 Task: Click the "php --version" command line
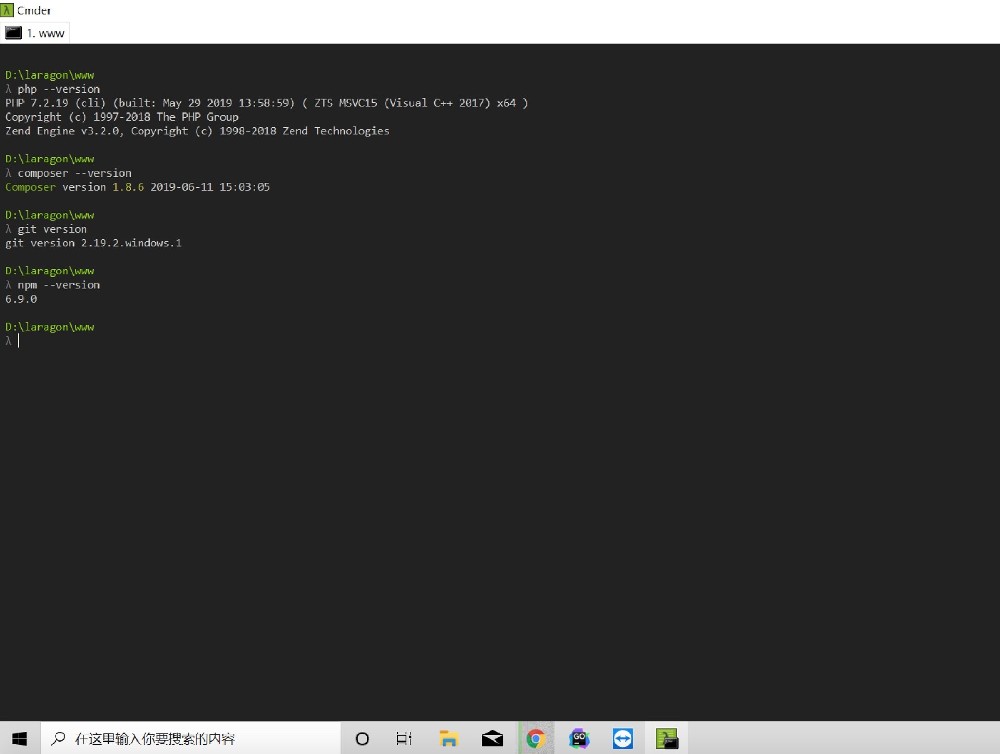(58, 89)
